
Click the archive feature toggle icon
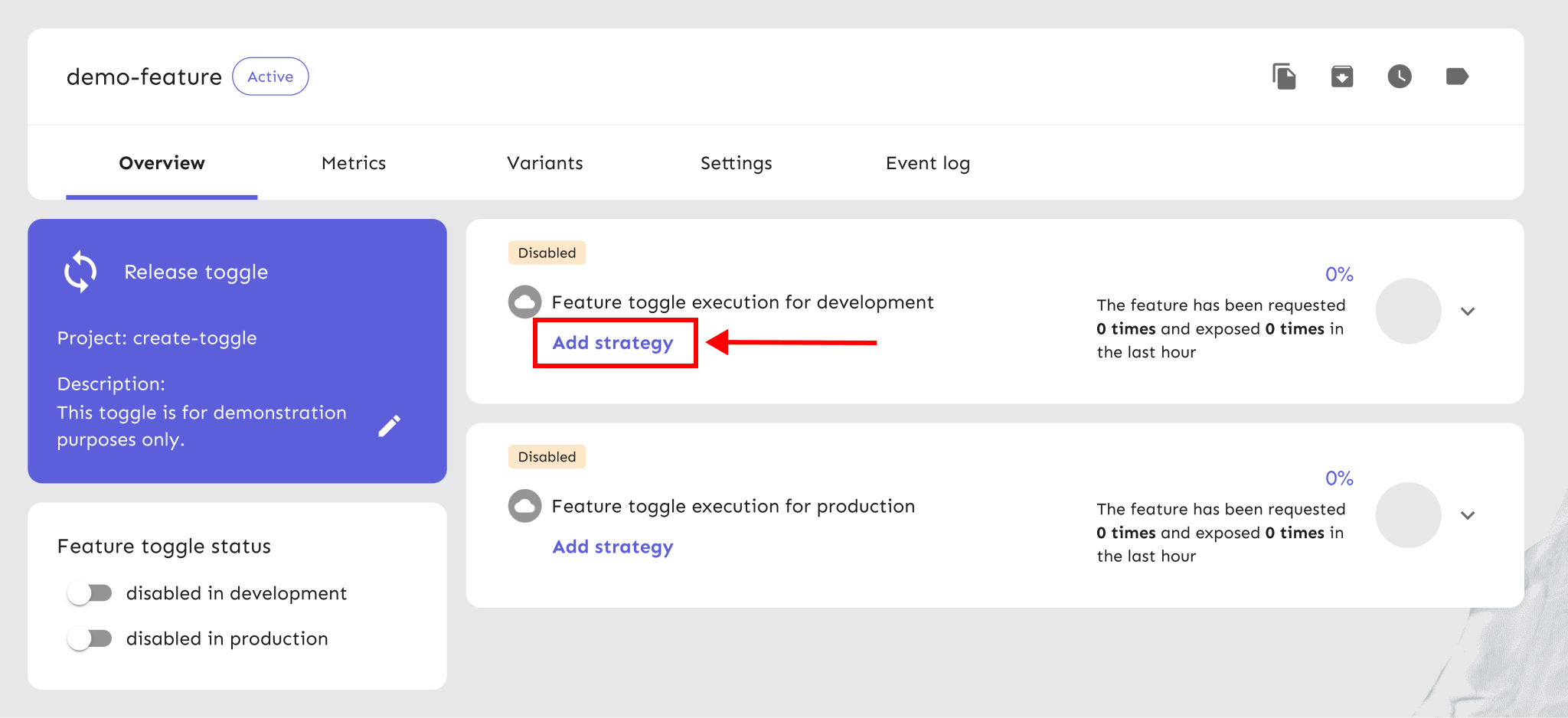[1341, 77]
